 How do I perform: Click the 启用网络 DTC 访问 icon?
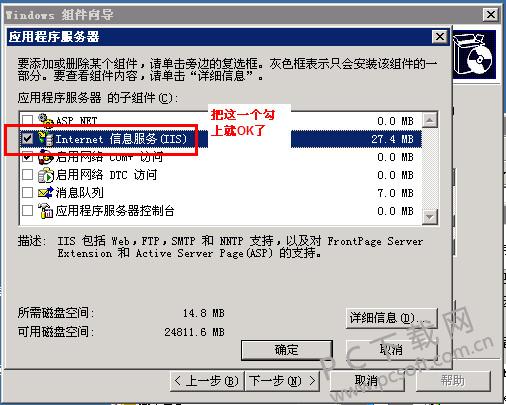46,175
